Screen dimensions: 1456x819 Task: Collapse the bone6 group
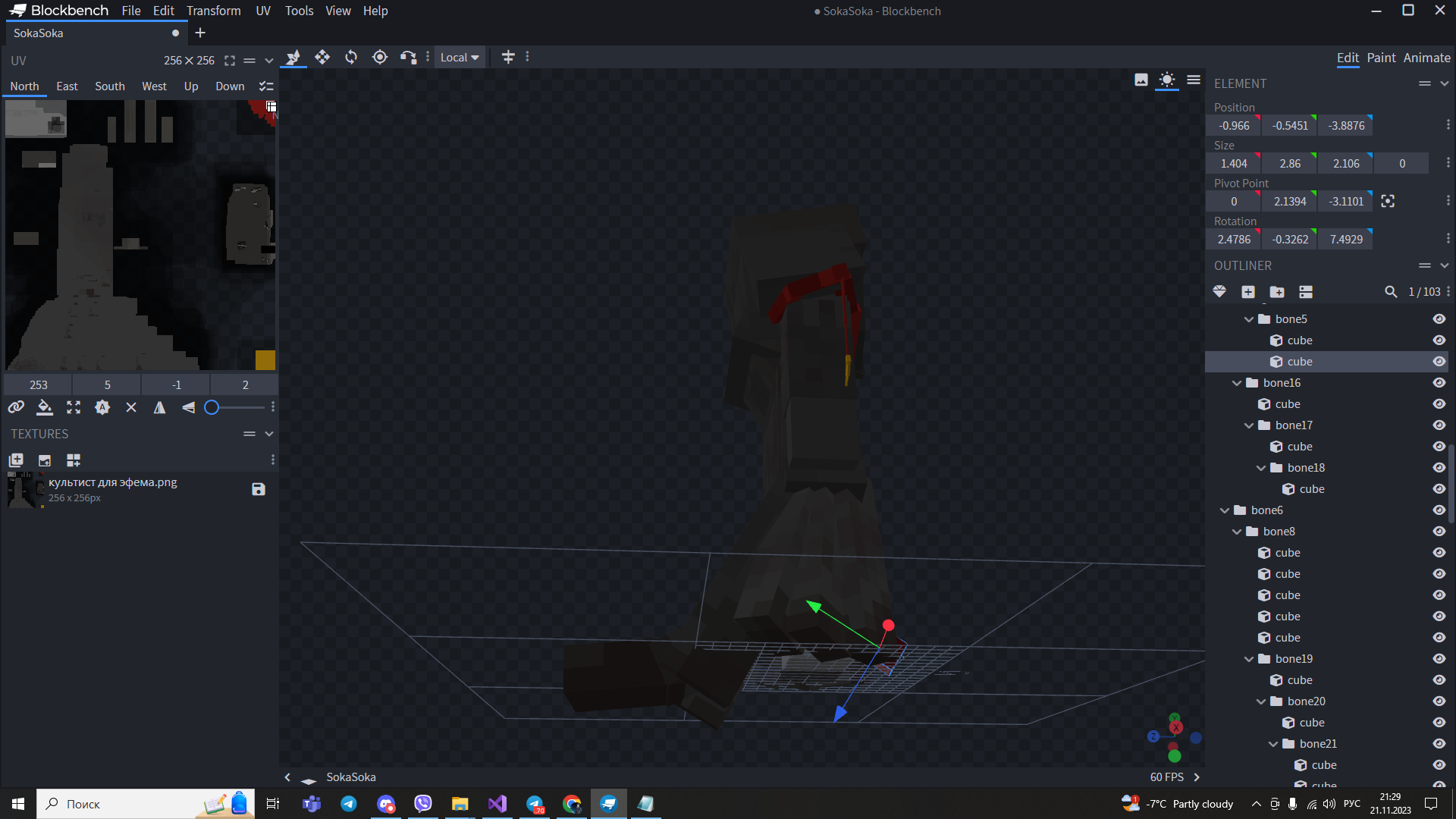(x=1225, y=510)
